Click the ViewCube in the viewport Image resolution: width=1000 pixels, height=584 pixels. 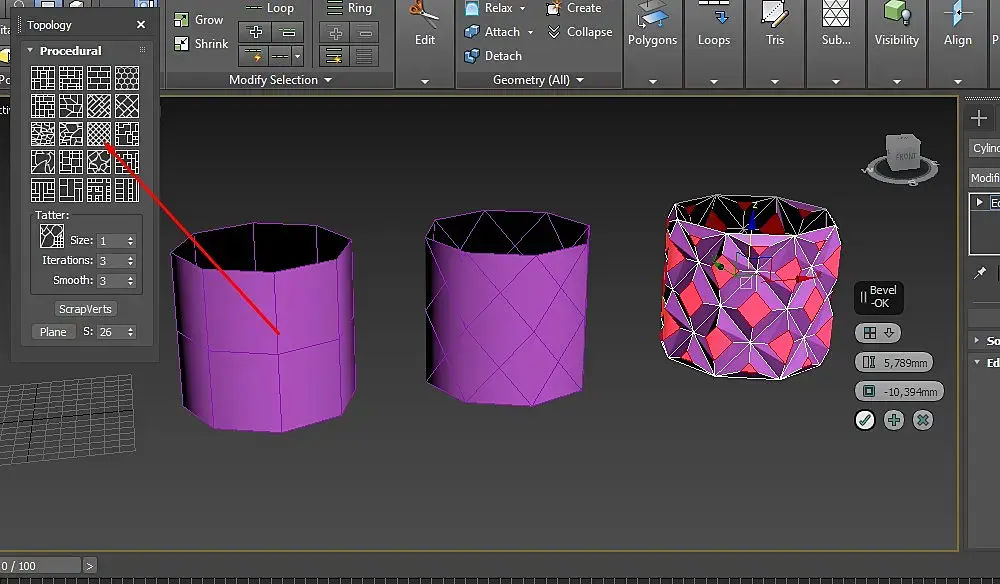(x=905, y=153)
